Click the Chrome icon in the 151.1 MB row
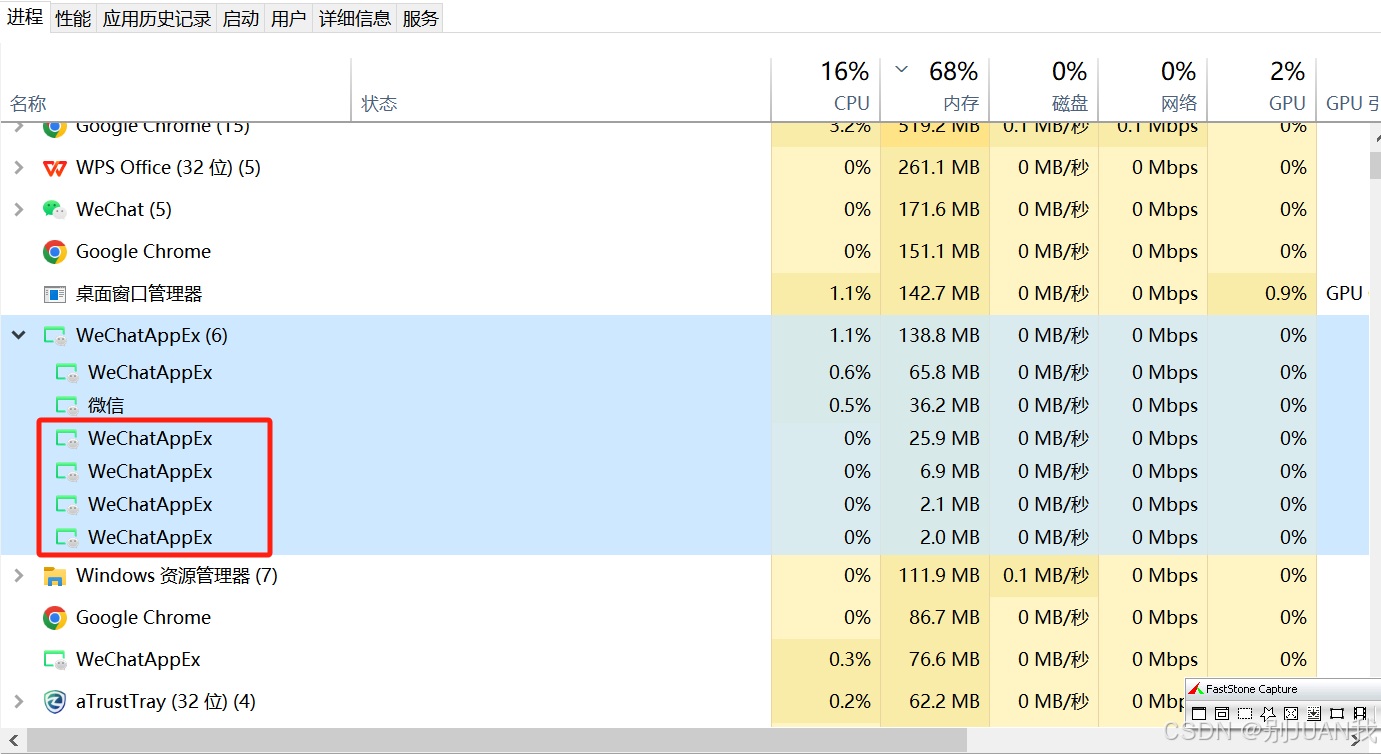Viewport: 1381px width, 754px height. 55,252
